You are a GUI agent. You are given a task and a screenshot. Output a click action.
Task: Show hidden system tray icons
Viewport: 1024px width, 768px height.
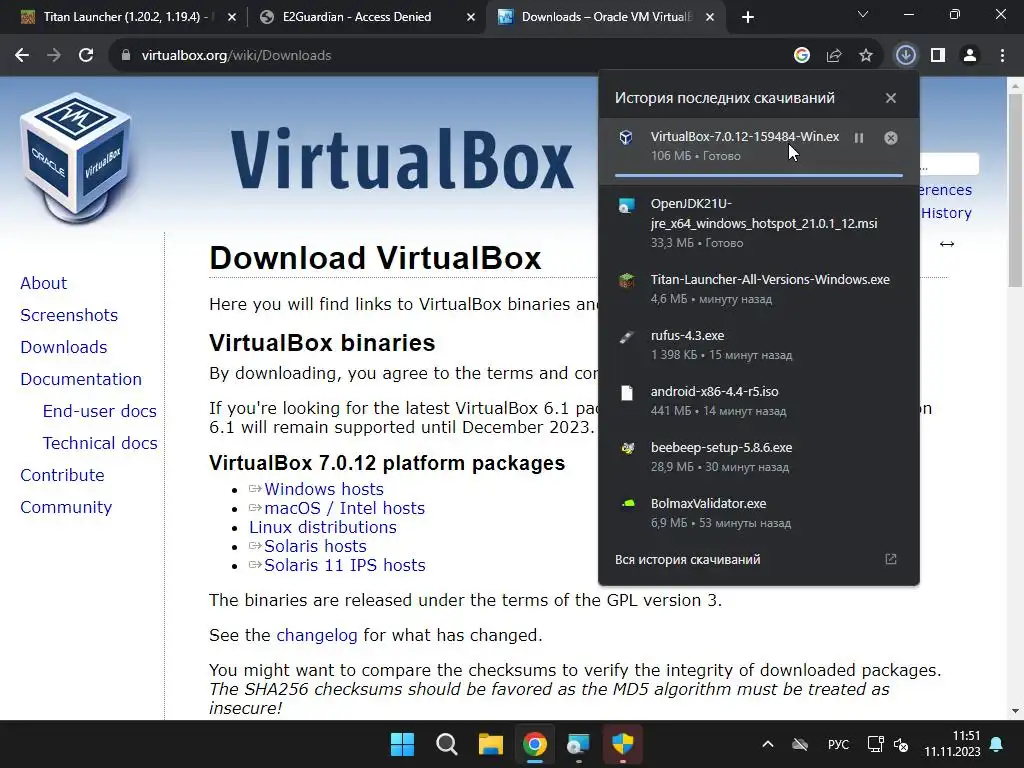768,744
